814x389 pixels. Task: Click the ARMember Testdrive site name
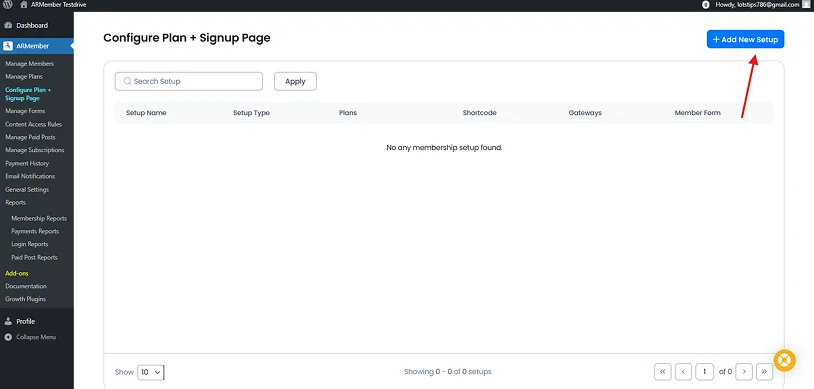[x=58, y=4]
